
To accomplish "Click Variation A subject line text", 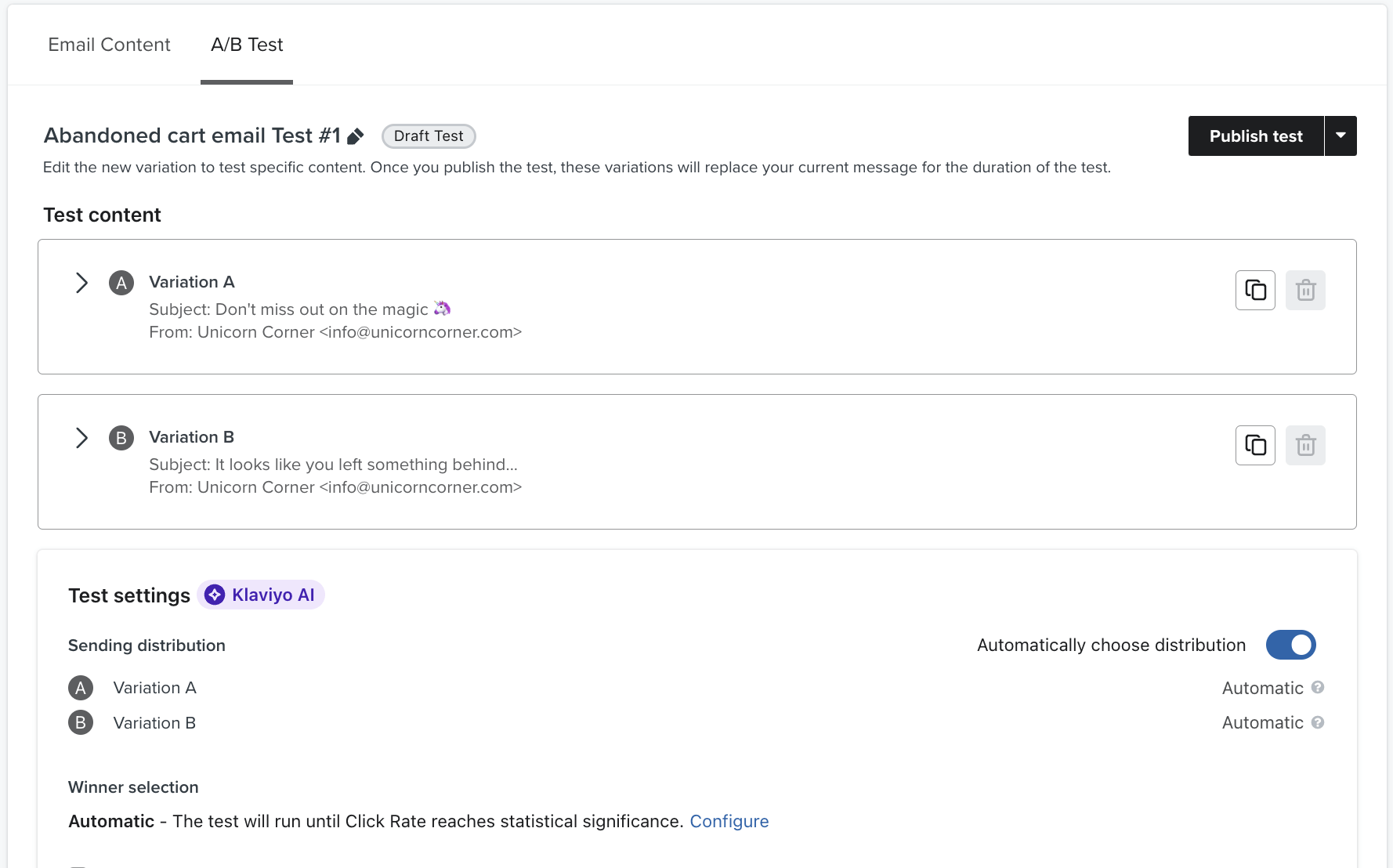I will click(300, 309).
